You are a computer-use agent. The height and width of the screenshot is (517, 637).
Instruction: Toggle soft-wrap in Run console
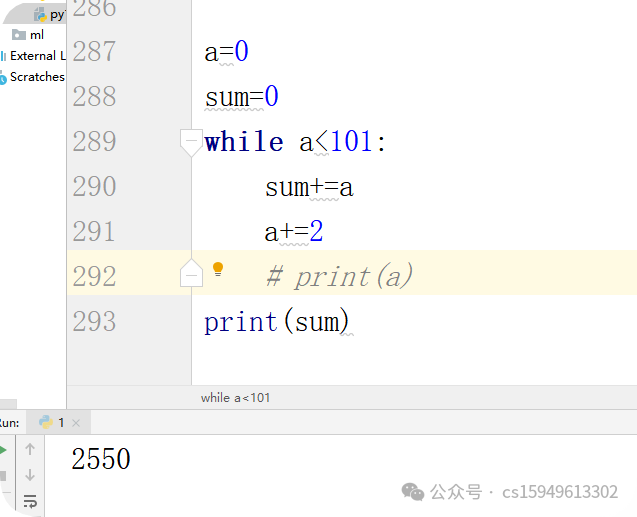click(30, 501)
